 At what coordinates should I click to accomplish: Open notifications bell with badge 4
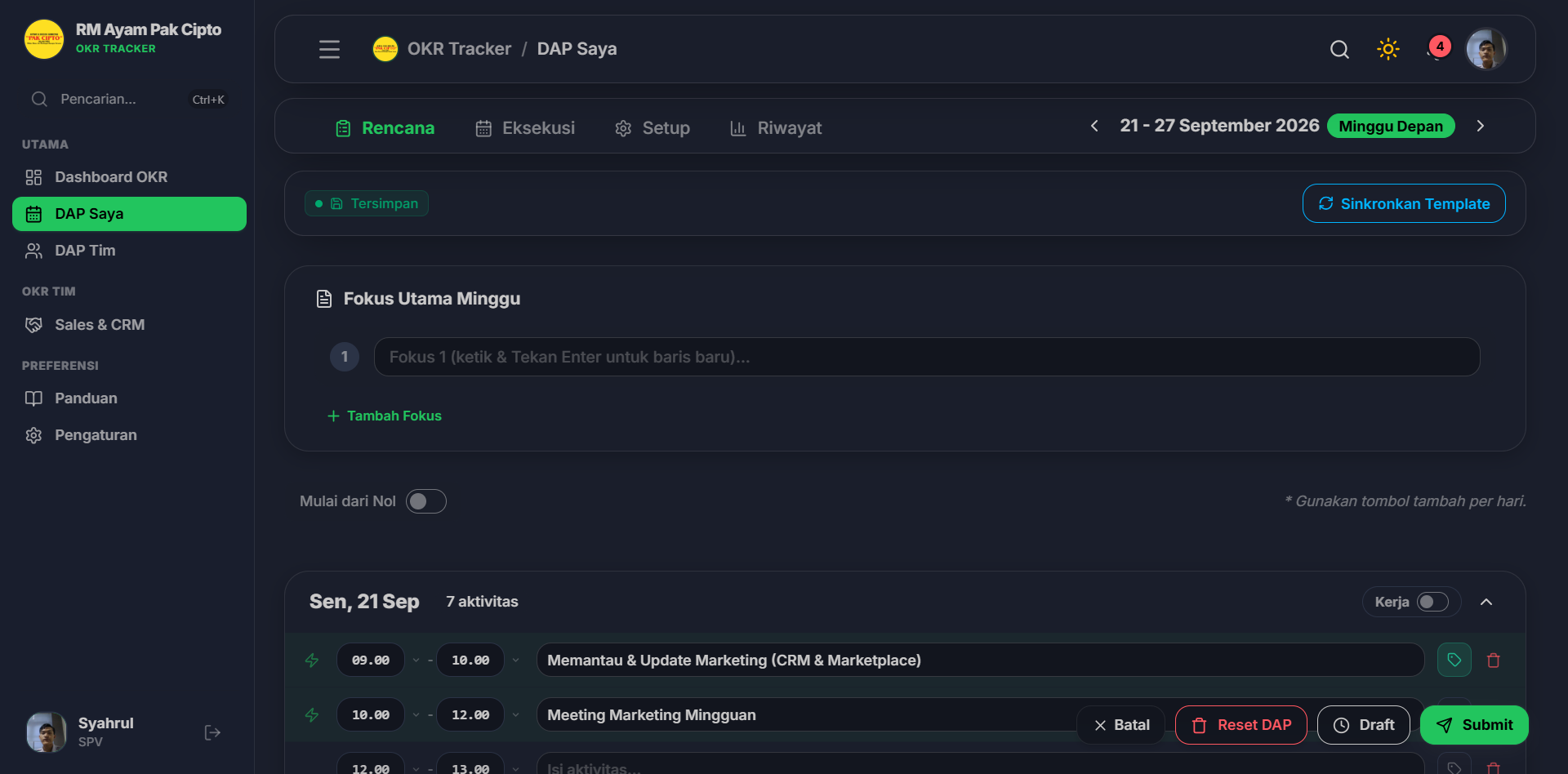[1437, 49]
